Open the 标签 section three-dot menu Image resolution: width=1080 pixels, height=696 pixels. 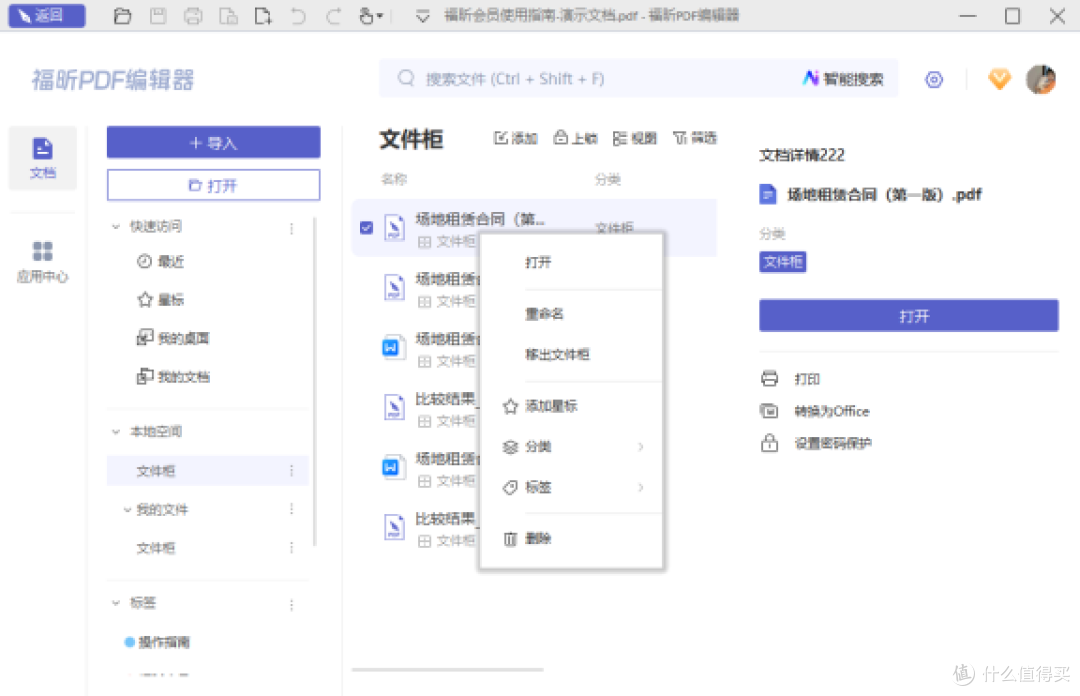point(291,604)
